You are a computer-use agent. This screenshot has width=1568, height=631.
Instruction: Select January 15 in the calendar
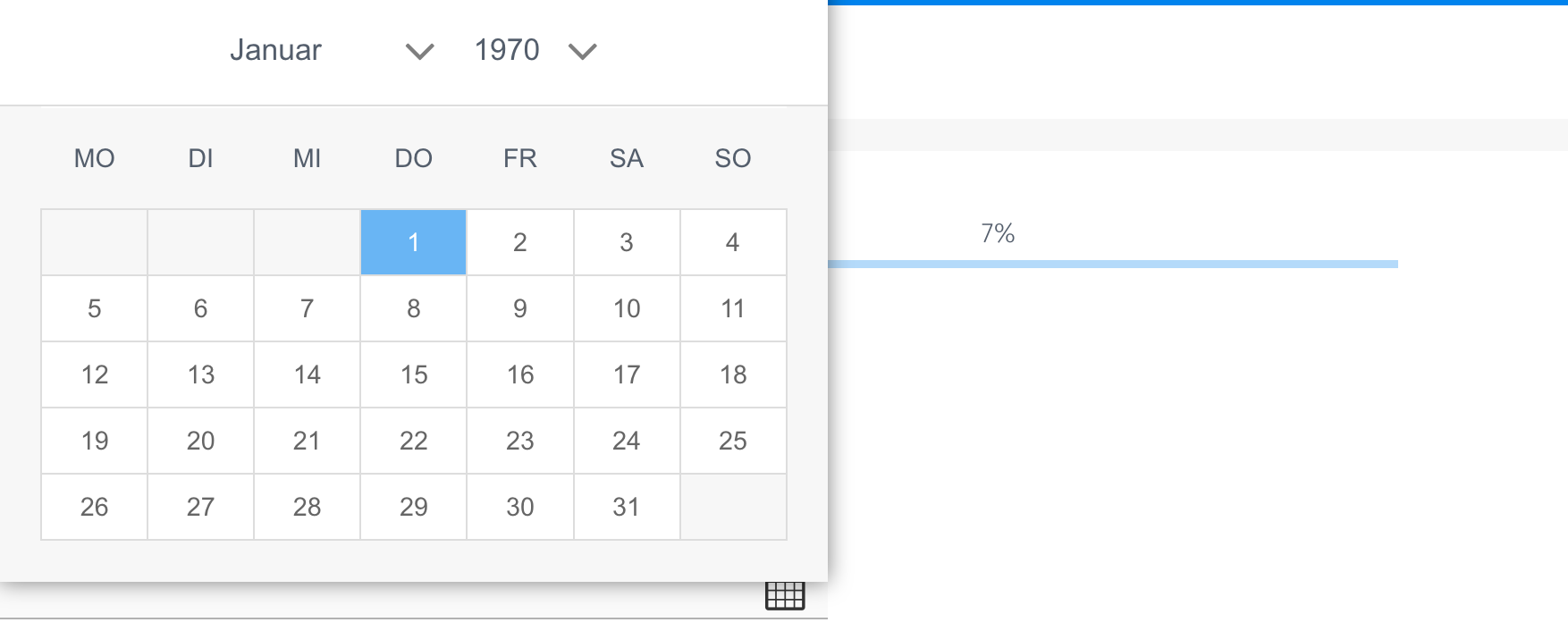pyautogui.click(x=413, y=374)
